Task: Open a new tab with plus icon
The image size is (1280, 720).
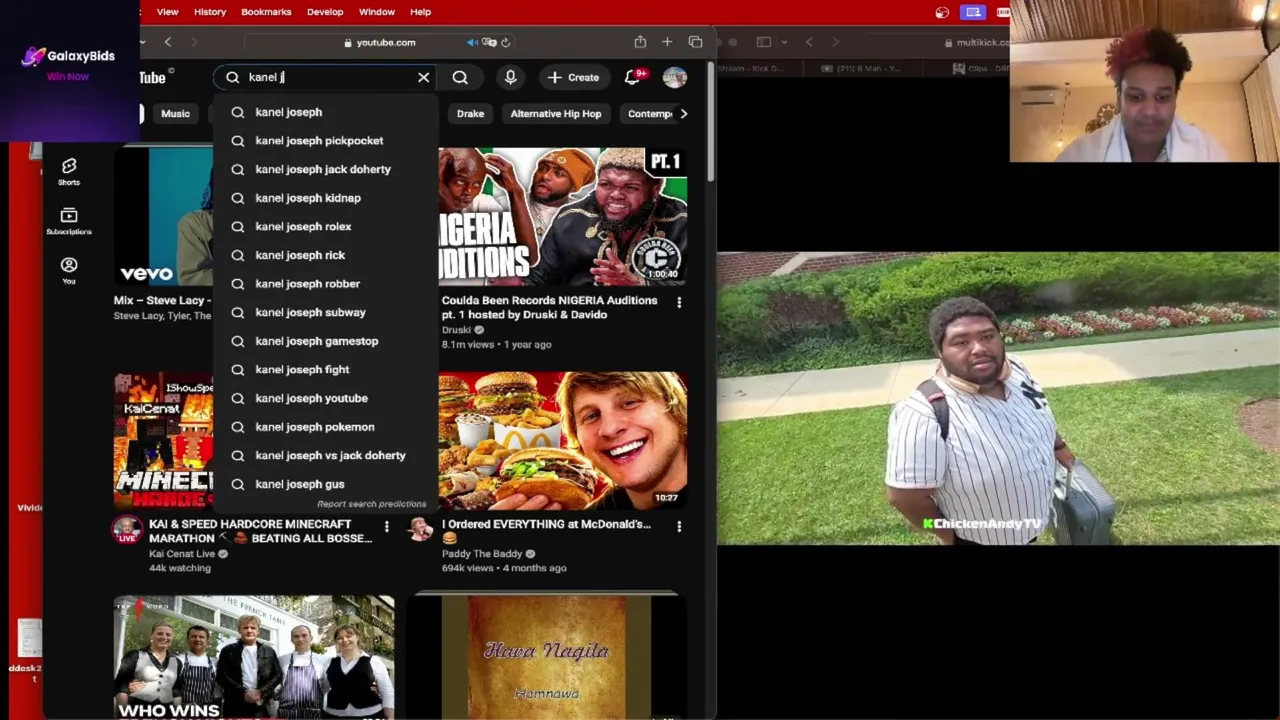Action: [x=667, y=42]
